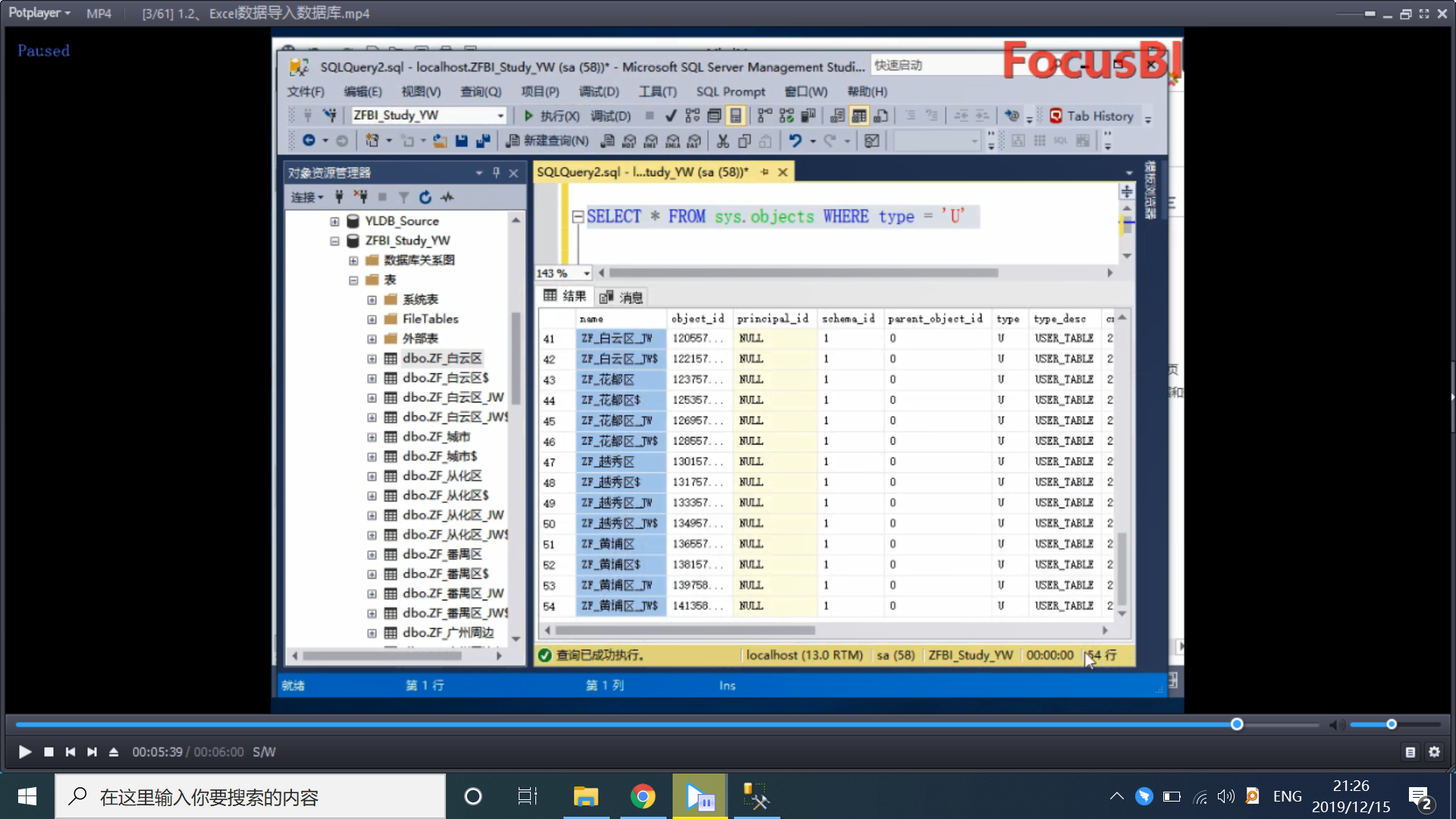Image resolution: width=1456 pixels, height=819 pixels.
Task: Click the New Query toolbar button
Action: [548, 140]
